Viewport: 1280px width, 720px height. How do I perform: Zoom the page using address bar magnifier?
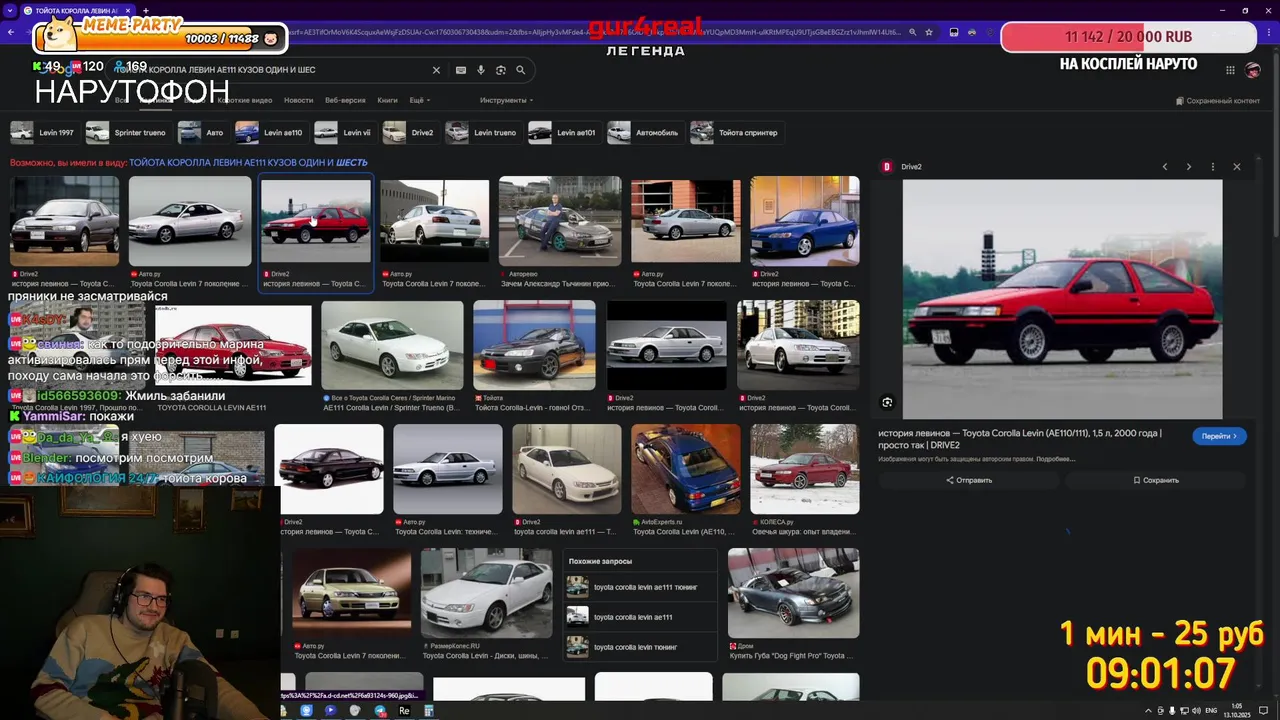pyautogui.click(x=913, y=32)
